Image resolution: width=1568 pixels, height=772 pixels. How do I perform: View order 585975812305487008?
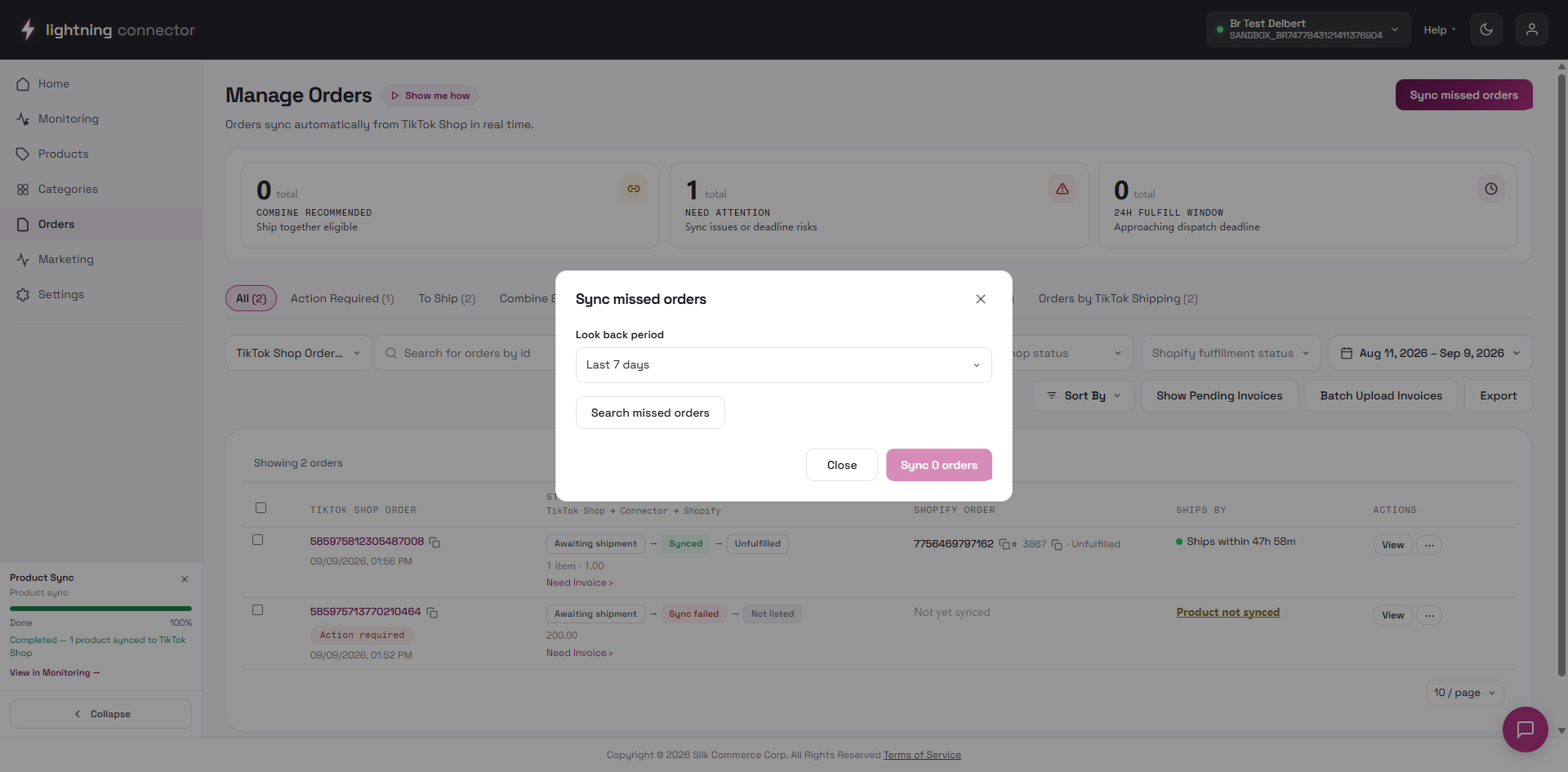tap(1392, 545)
